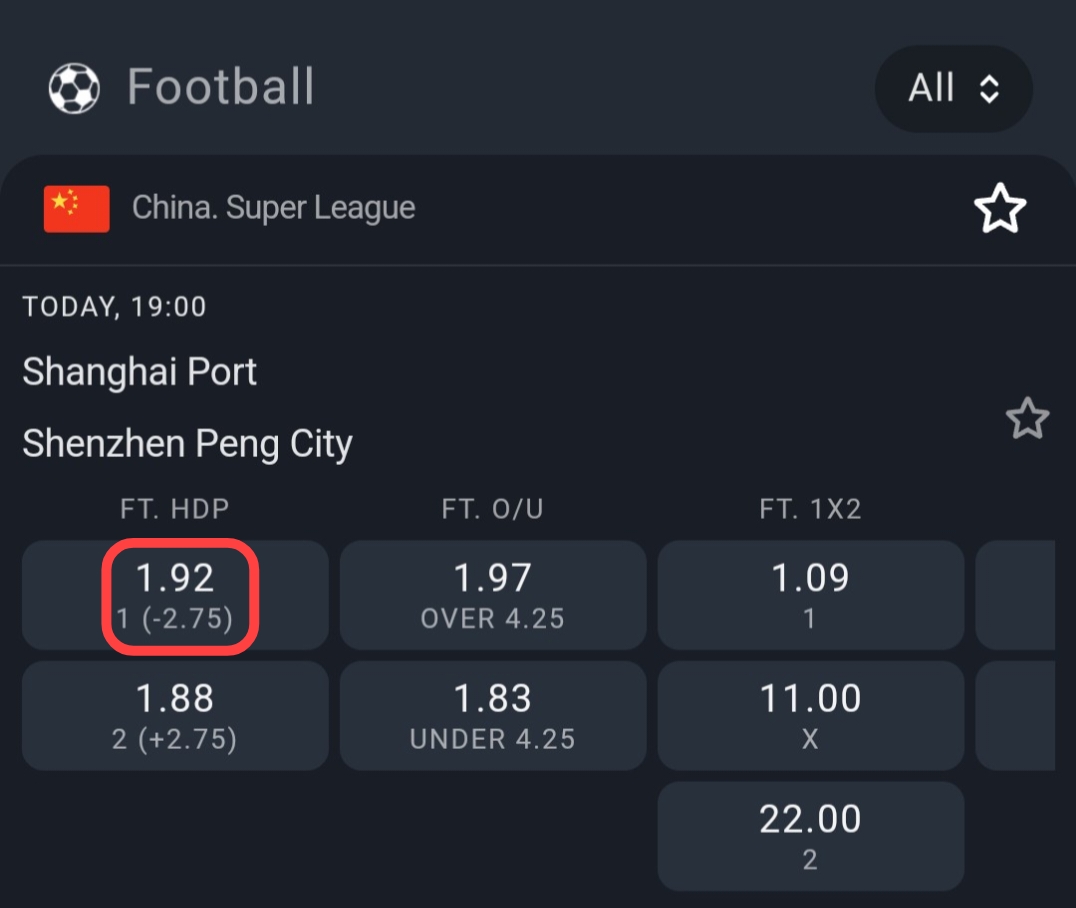
Task: Click the TODAY, 19:00 match time
Action: point(114,307)
